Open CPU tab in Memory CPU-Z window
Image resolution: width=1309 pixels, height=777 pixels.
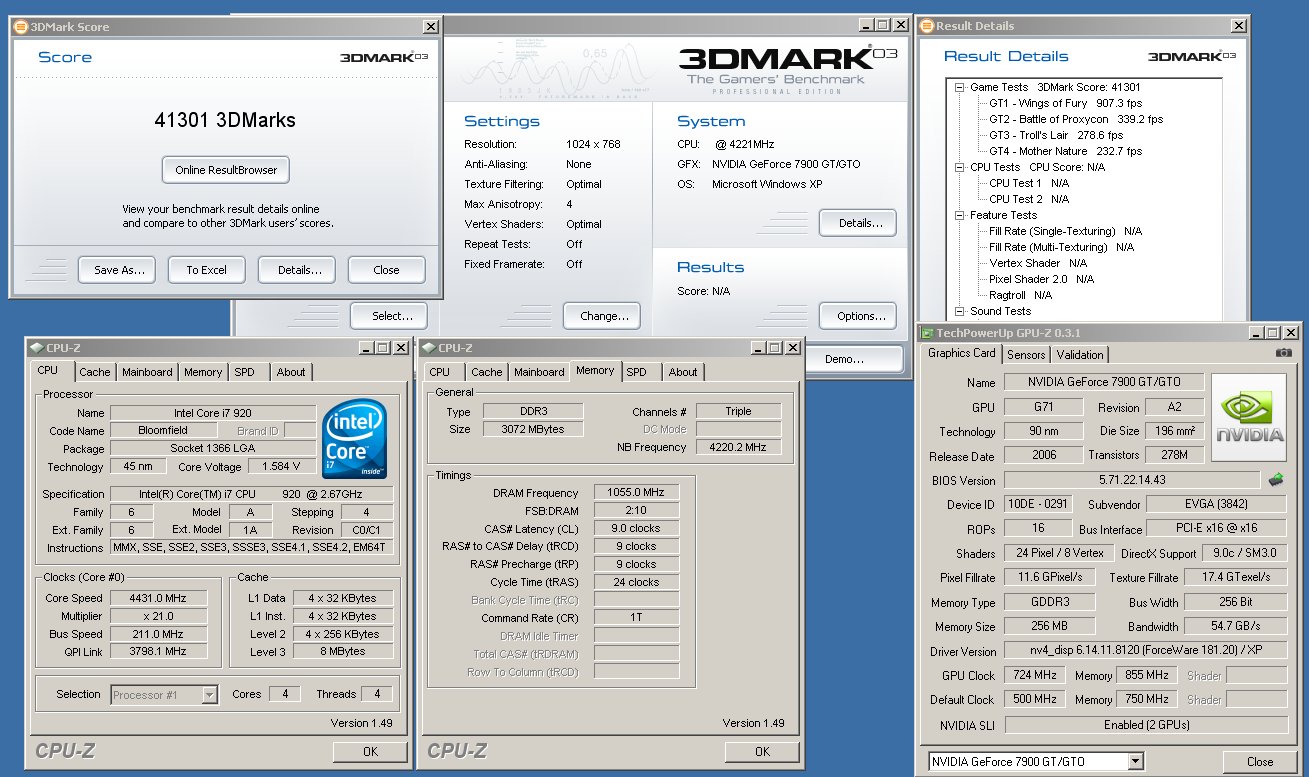439,372
